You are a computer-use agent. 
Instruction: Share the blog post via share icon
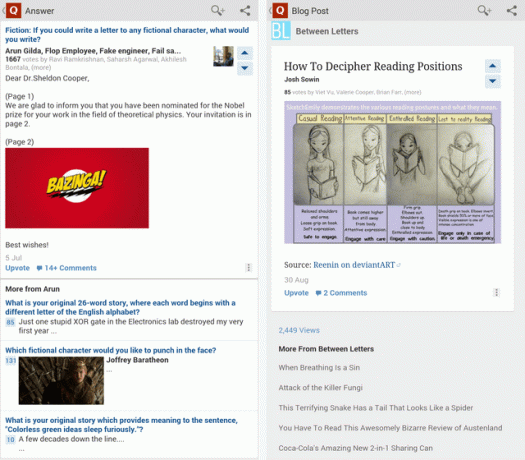pos(512,11)
